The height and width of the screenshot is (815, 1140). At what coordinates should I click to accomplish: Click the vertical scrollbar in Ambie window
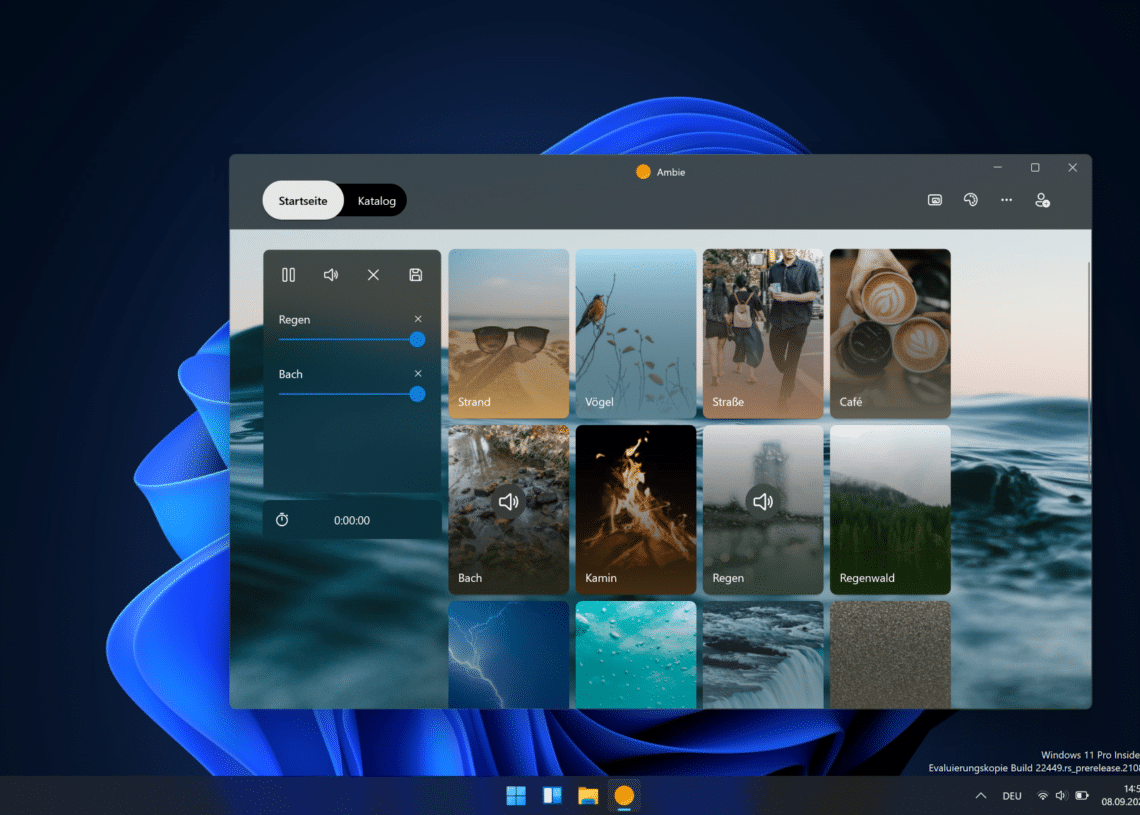[1088, 371]
